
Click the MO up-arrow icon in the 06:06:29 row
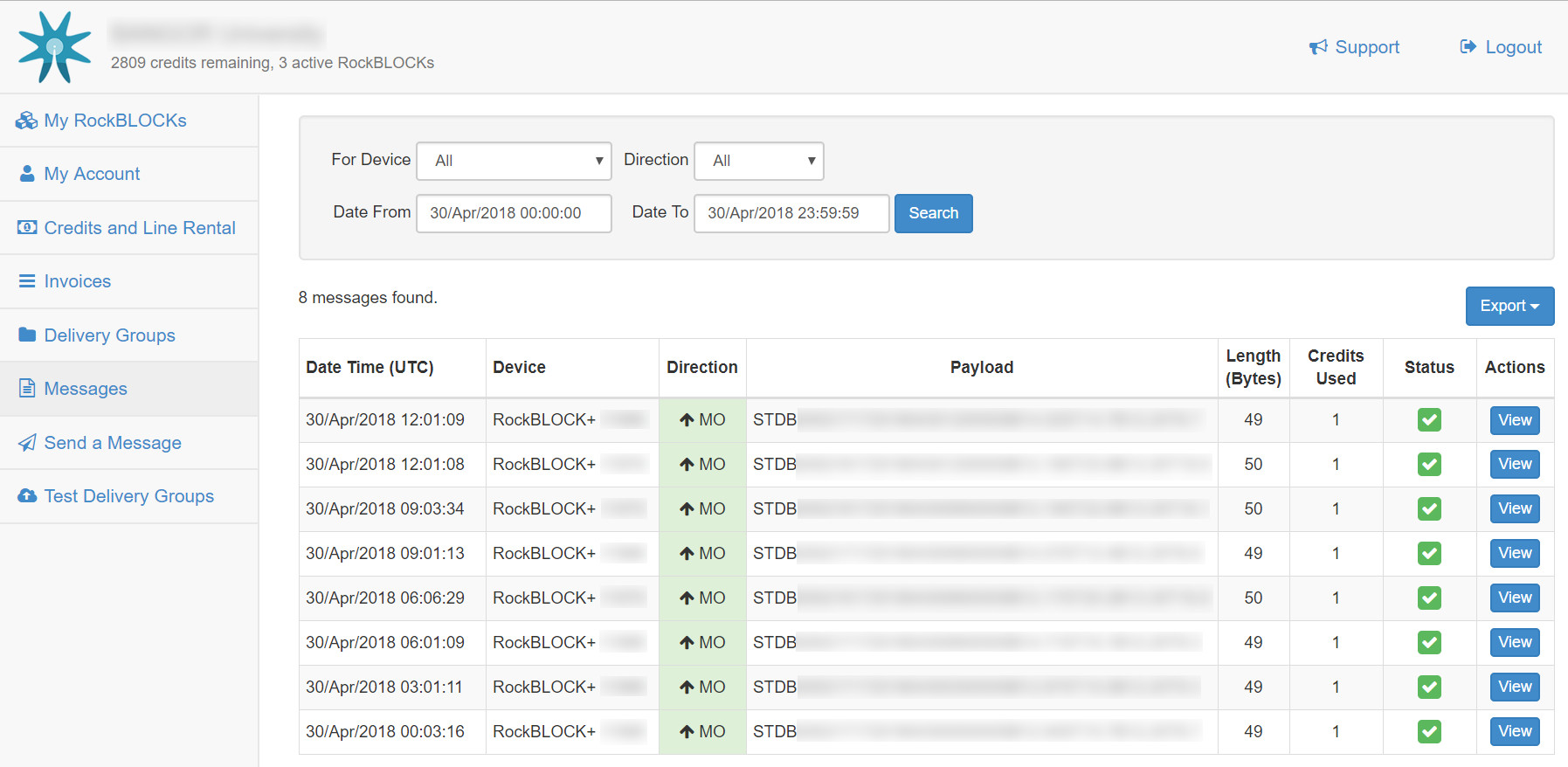coord(687,598)
